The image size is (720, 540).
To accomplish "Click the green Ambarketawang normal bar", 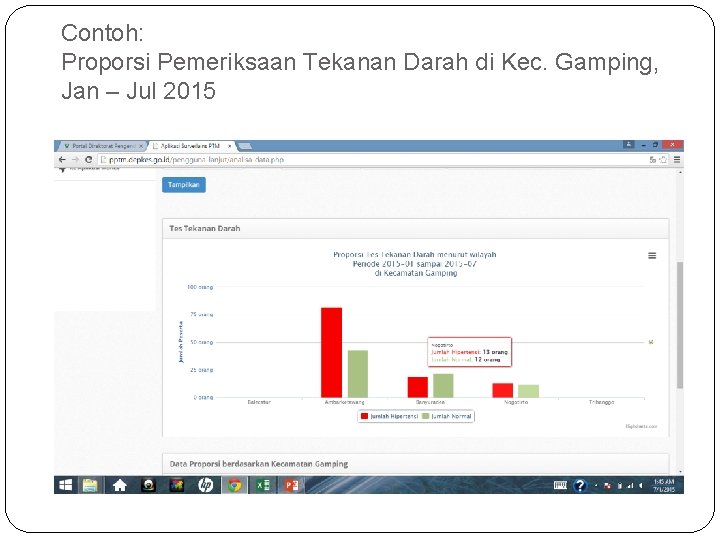I will [x=358, y=374].
